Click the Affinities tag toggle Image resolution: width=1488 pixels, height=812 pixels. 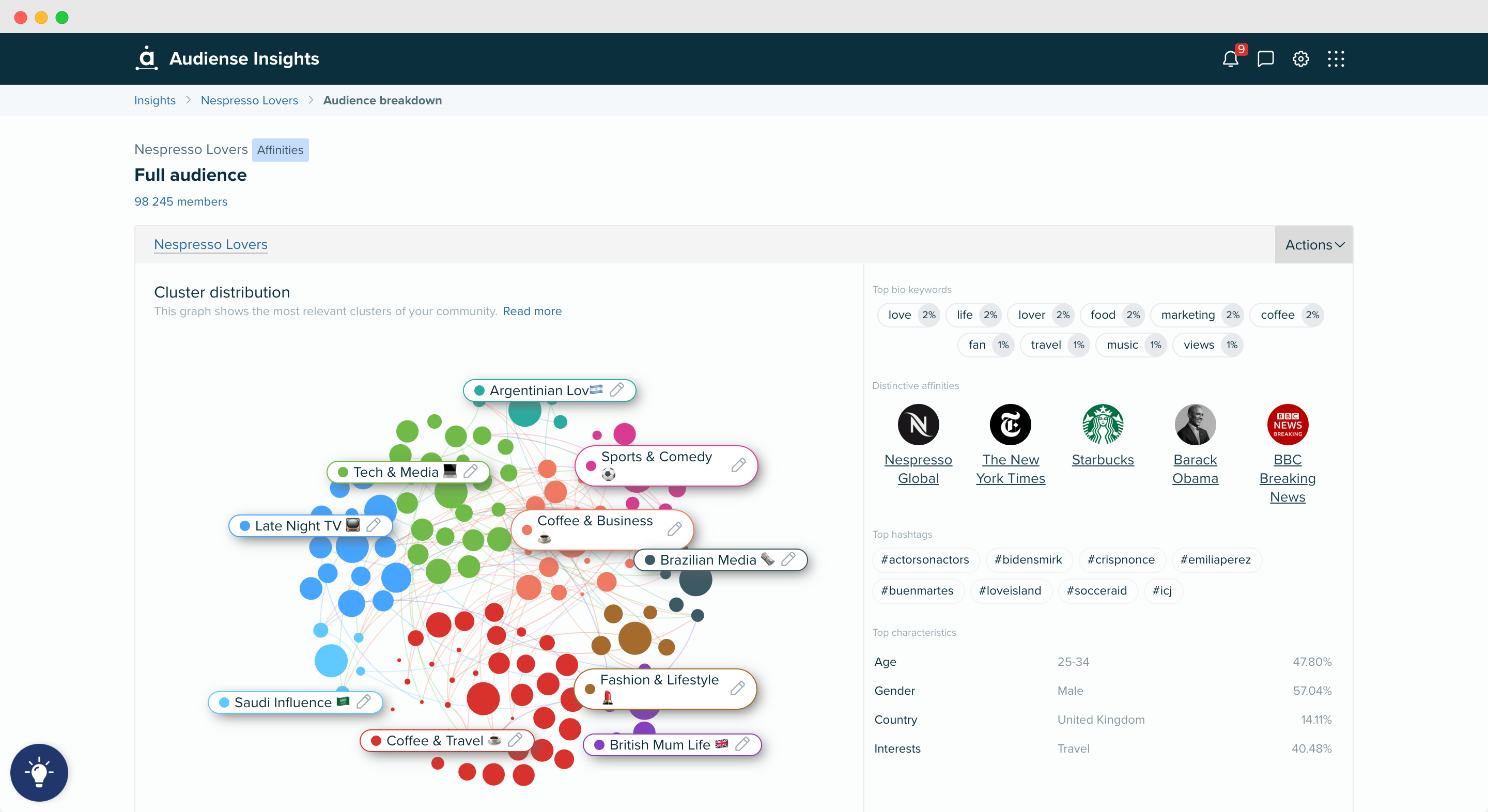[x=279, y=149]
